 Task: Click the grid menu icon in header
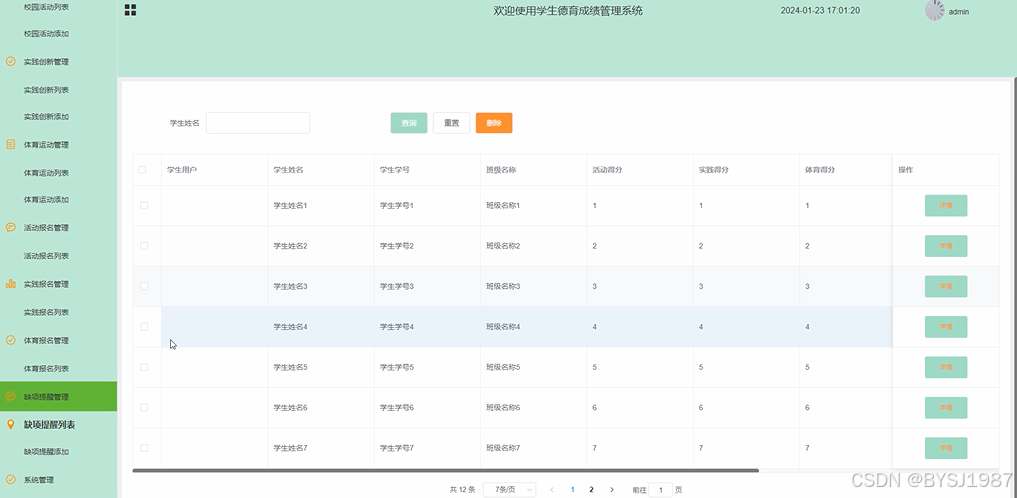[x=130, y=10]
